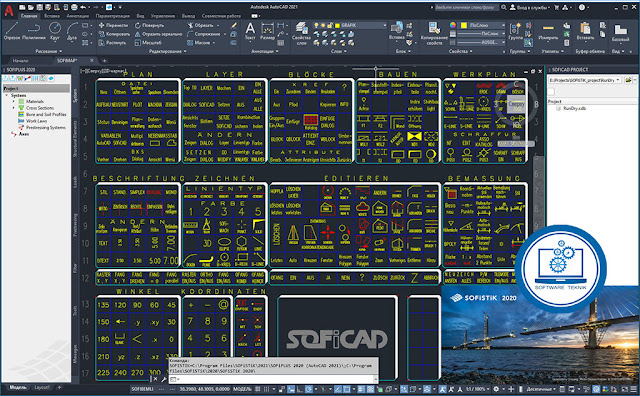Click the Обрезать (Trim) tool
640x396 pixels.
(x=200, y=25)
